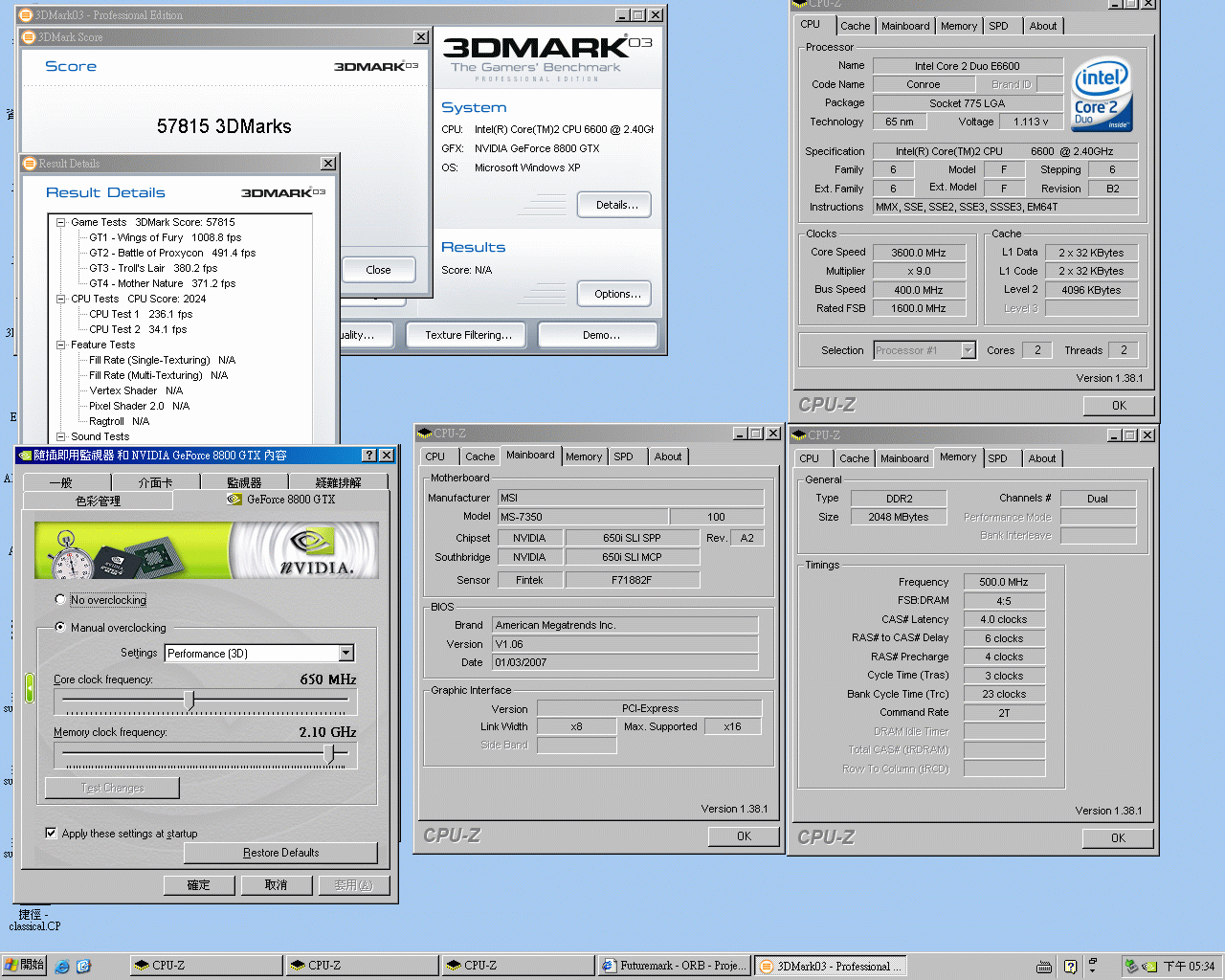The width and height of the screenshot is (1225, 980).
Task: Click the help question mark in the NVIDIA dialog title bar
Action: click(369, 456)
